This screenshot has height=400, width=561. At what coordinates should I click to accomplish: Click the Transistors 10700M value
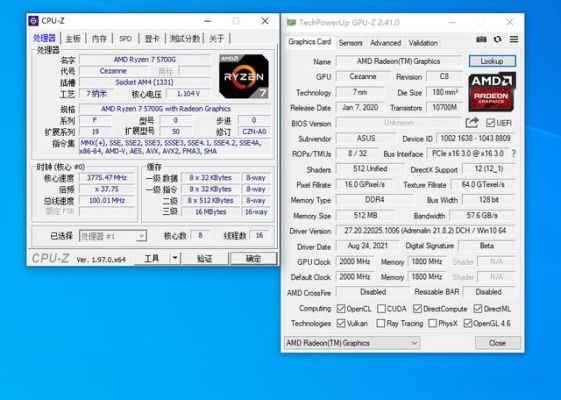pos(444,107)
